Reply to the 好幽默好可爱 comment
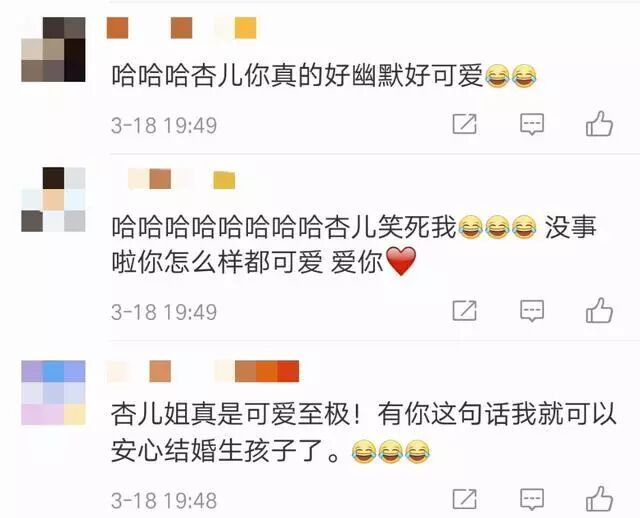The image size is (640, 518). [x=532, y=124]
